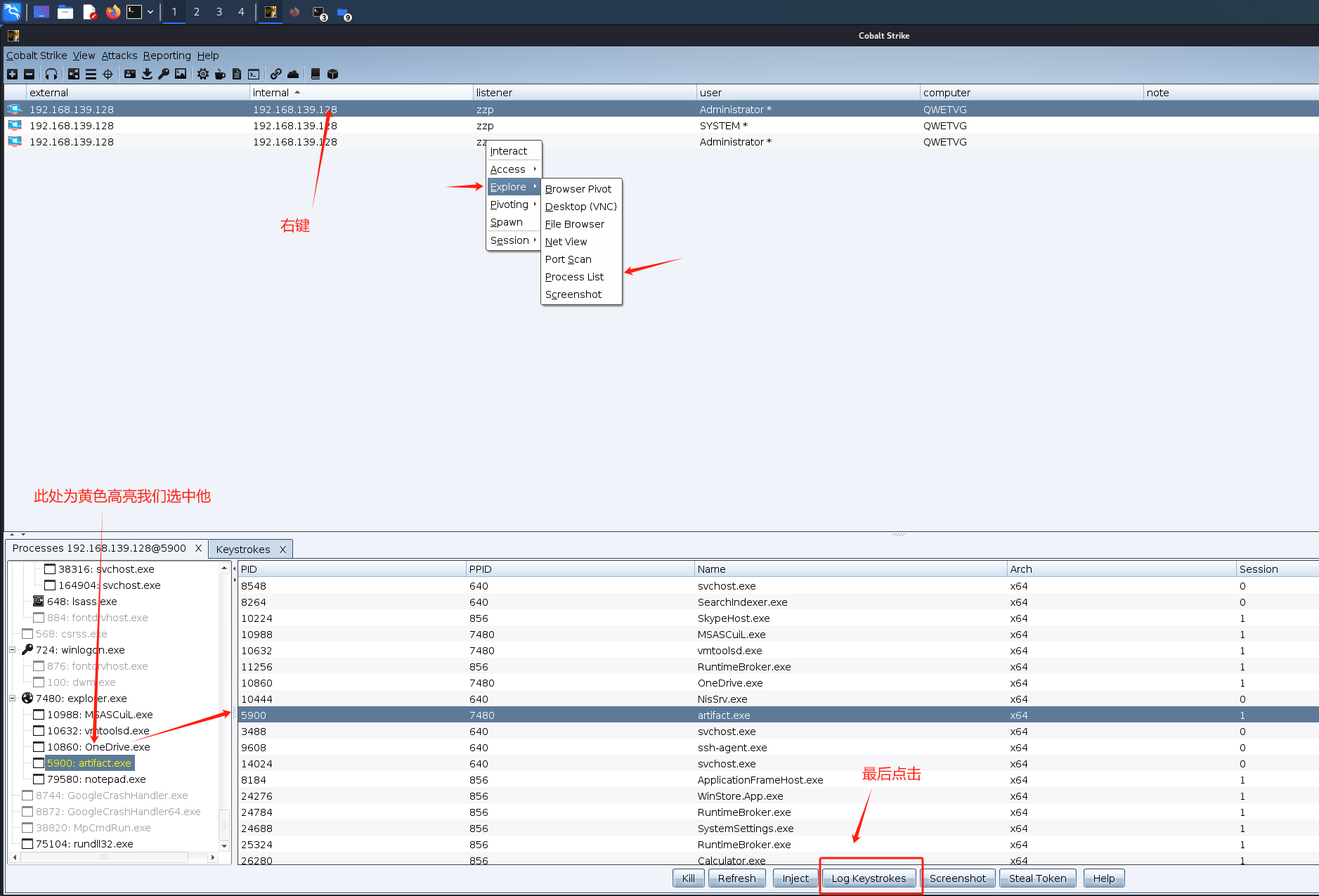The width and height of the screenshot is (1319, 896).
Task: Click the disconnect minus icon in toolbar
Action: click(29, 74)
